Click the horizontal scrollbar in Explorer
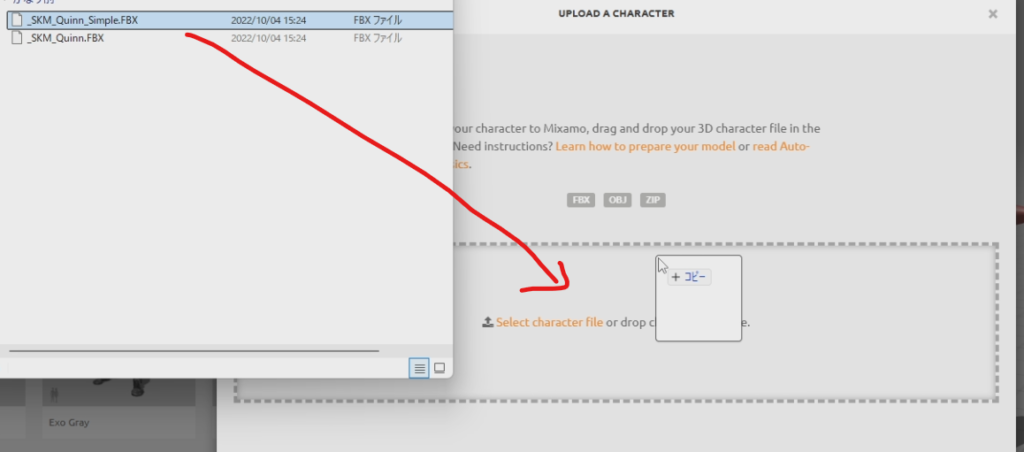This screenshot has width=1024, height=452. (194, 351)
